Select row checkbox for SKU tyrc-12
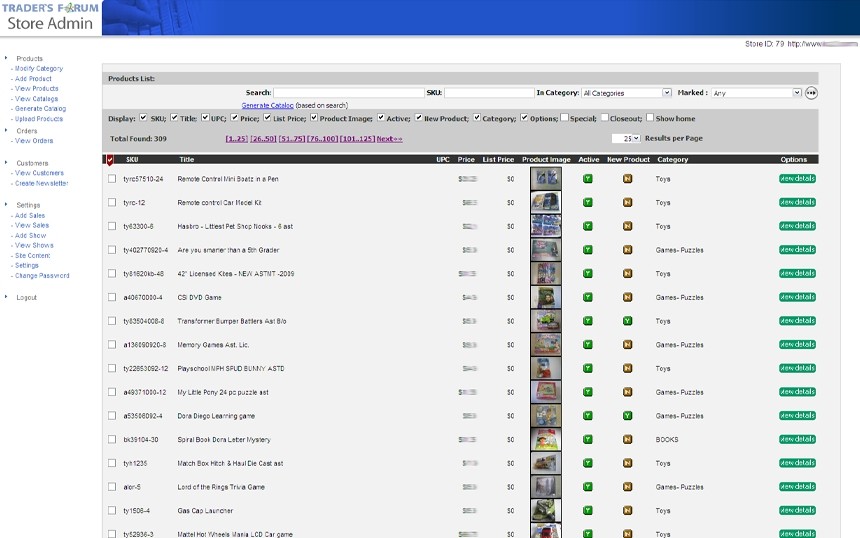This screenshot has width=860, height=538. (112, 202)
